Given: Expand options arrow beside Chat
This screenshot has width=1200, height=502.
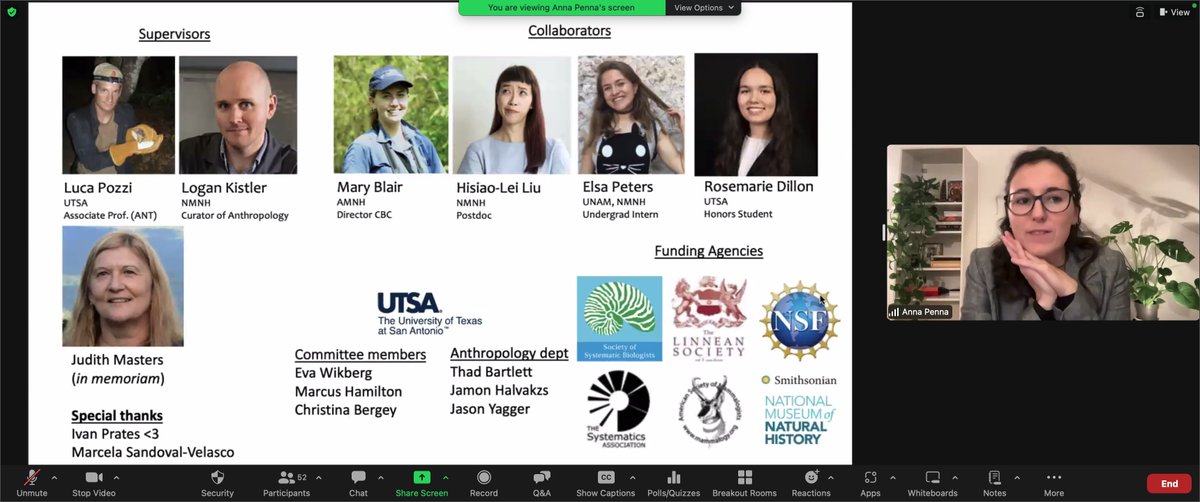Looking at the screenshot, I should 380,477.
